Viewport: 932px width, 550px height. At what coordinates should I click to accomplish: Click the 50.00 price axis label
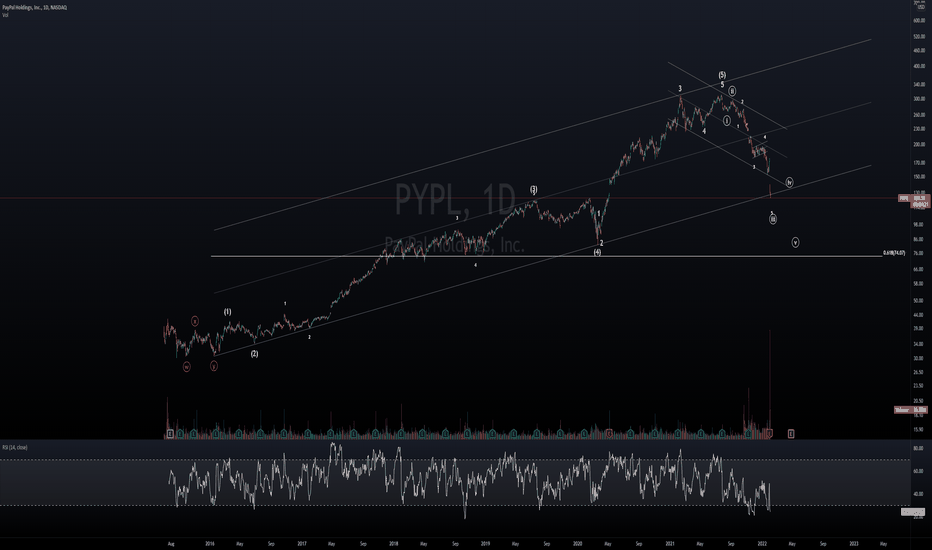click(x=918, y=301)
